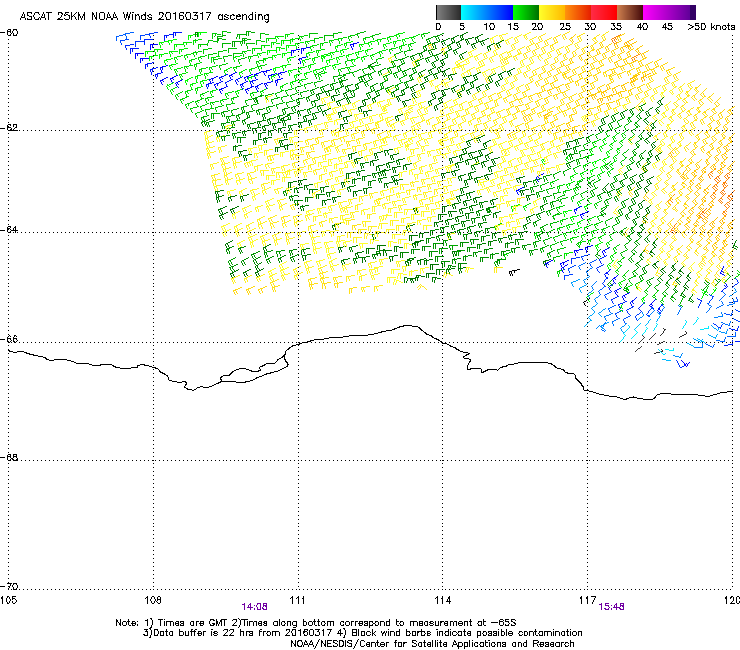The image size is (740, 650).
Task: Click the 14:08 swath time label
Action: click(x=254, y=607)
